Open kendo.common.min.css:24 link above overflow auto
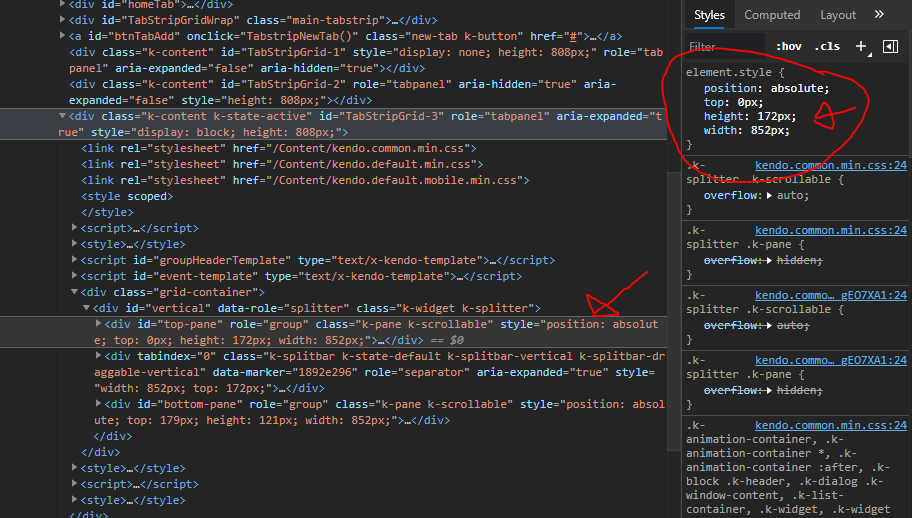The height and width of the screenshot is (518, 912). 831,166
